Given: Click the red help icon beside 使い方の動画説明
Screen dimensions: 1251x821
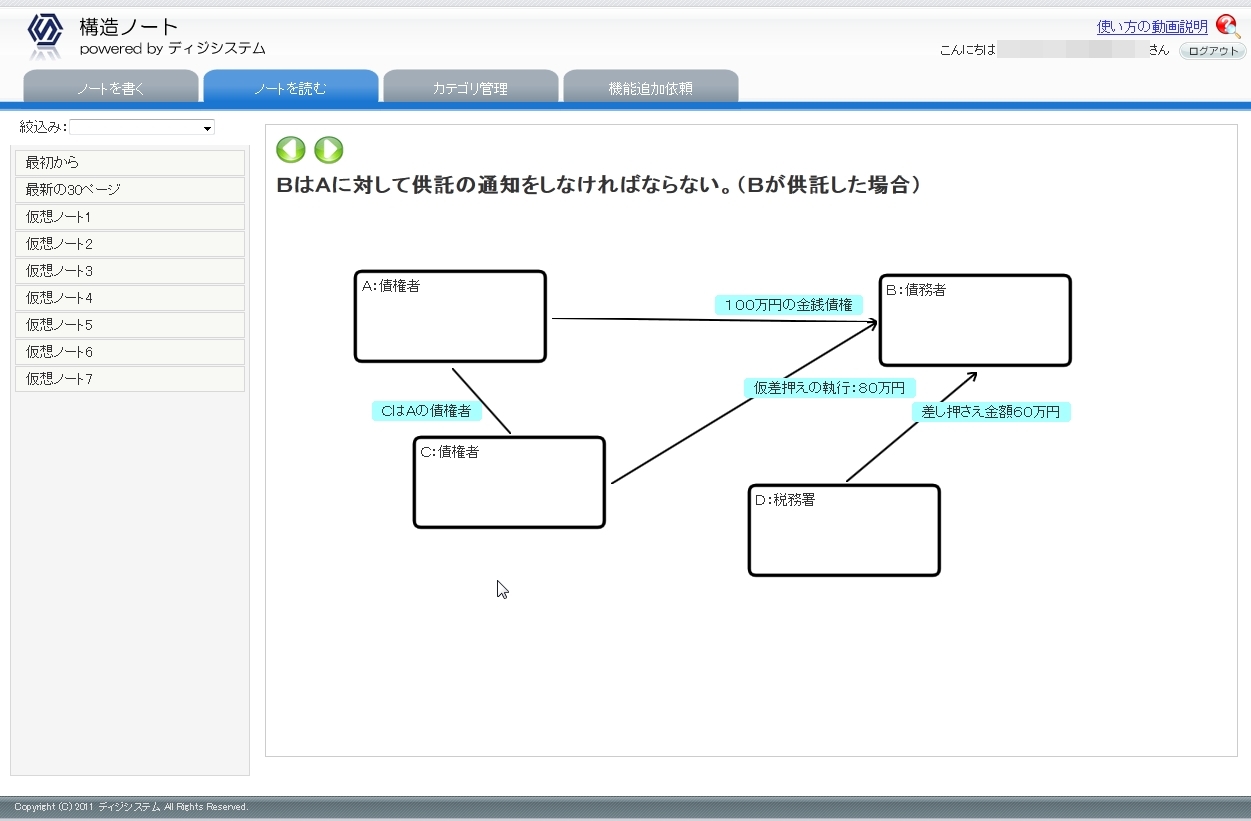Looking at the screenshot, I should click(1228, 26).
